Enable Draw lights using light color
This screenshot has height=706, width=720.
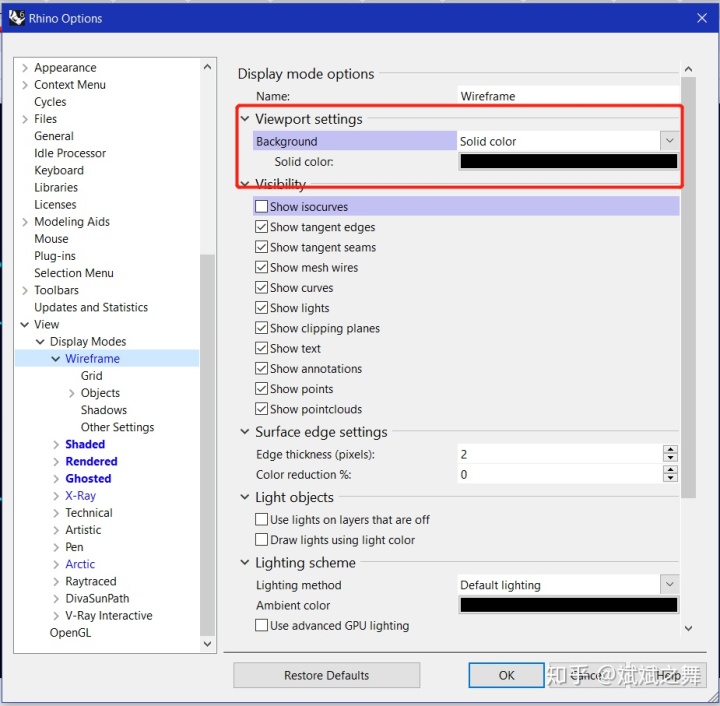click(x=261, y=539)
